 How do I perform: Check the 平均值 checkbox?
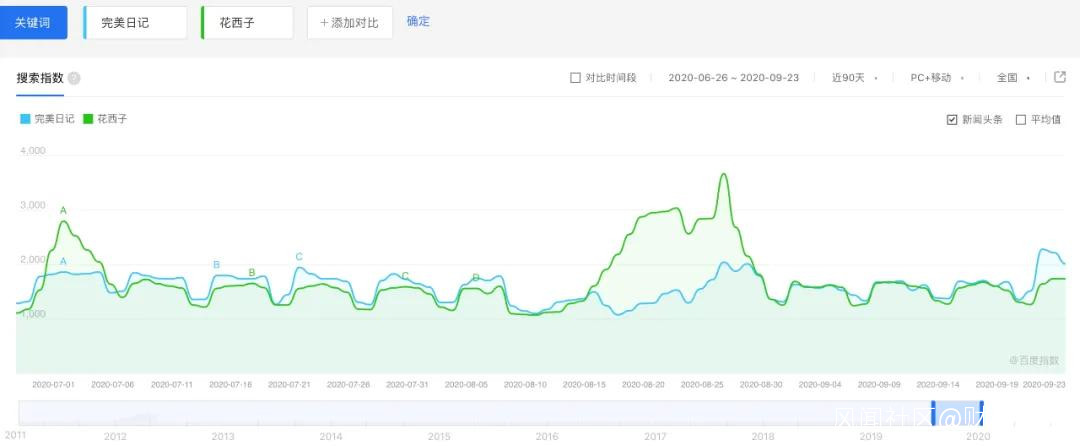(x=1021, y=120)
